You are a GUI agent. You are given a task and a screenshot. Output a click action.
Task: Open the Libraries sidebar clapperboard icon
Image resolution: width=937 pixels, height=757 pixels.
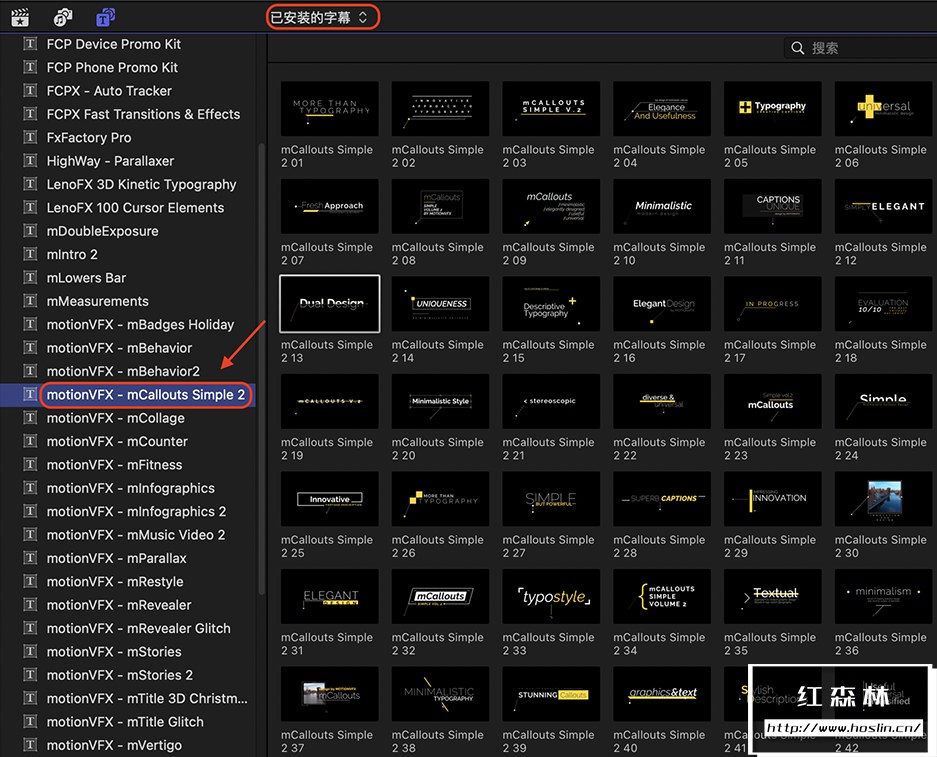(x=20, y=17)
